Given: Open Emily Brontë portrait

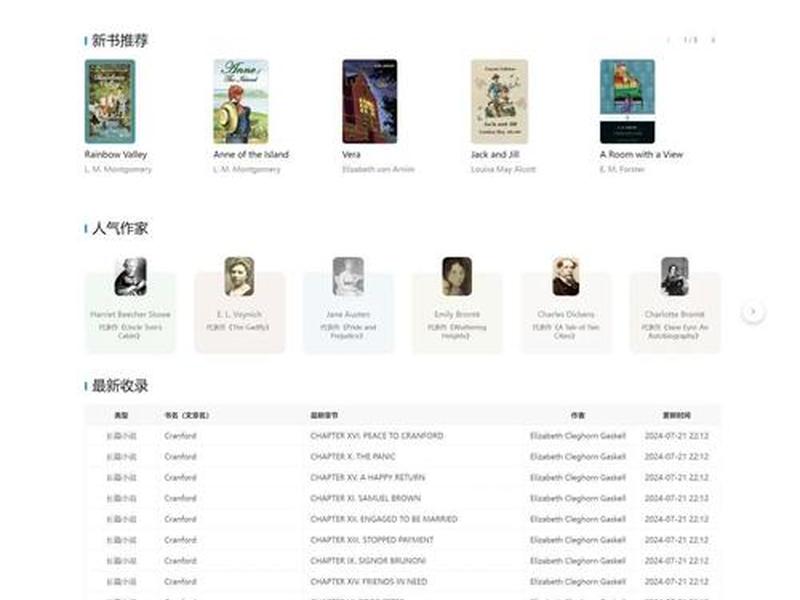Looking at the screenshot, I should (x=457, y=277).
